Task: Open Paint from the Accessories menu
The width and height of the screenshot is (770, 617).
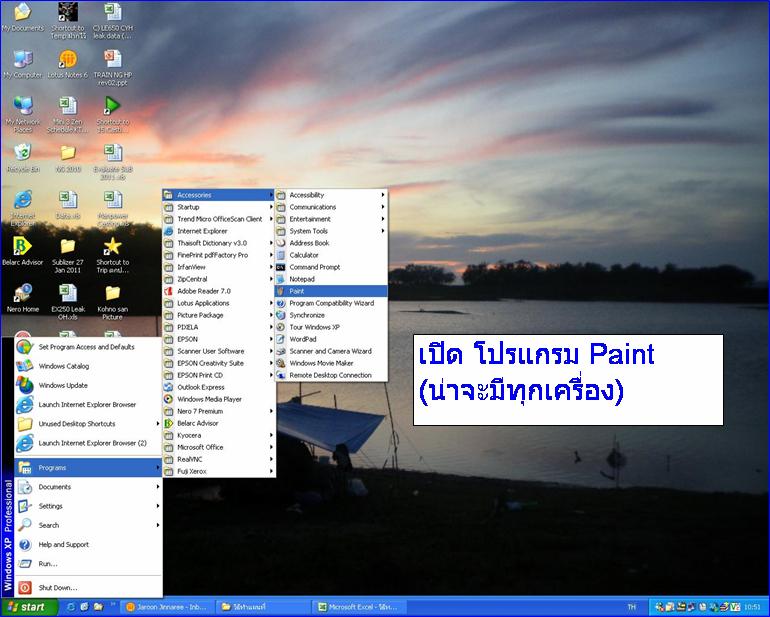Action: pyautogui.click(x=331, y=291)
